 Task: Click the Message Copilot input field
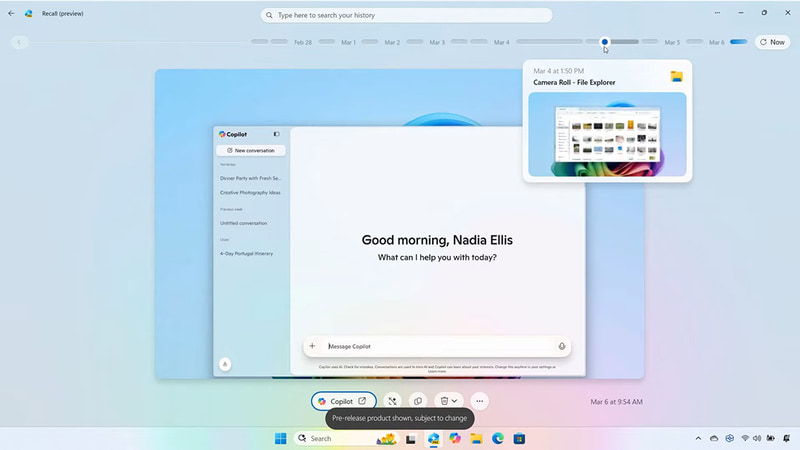437,346
